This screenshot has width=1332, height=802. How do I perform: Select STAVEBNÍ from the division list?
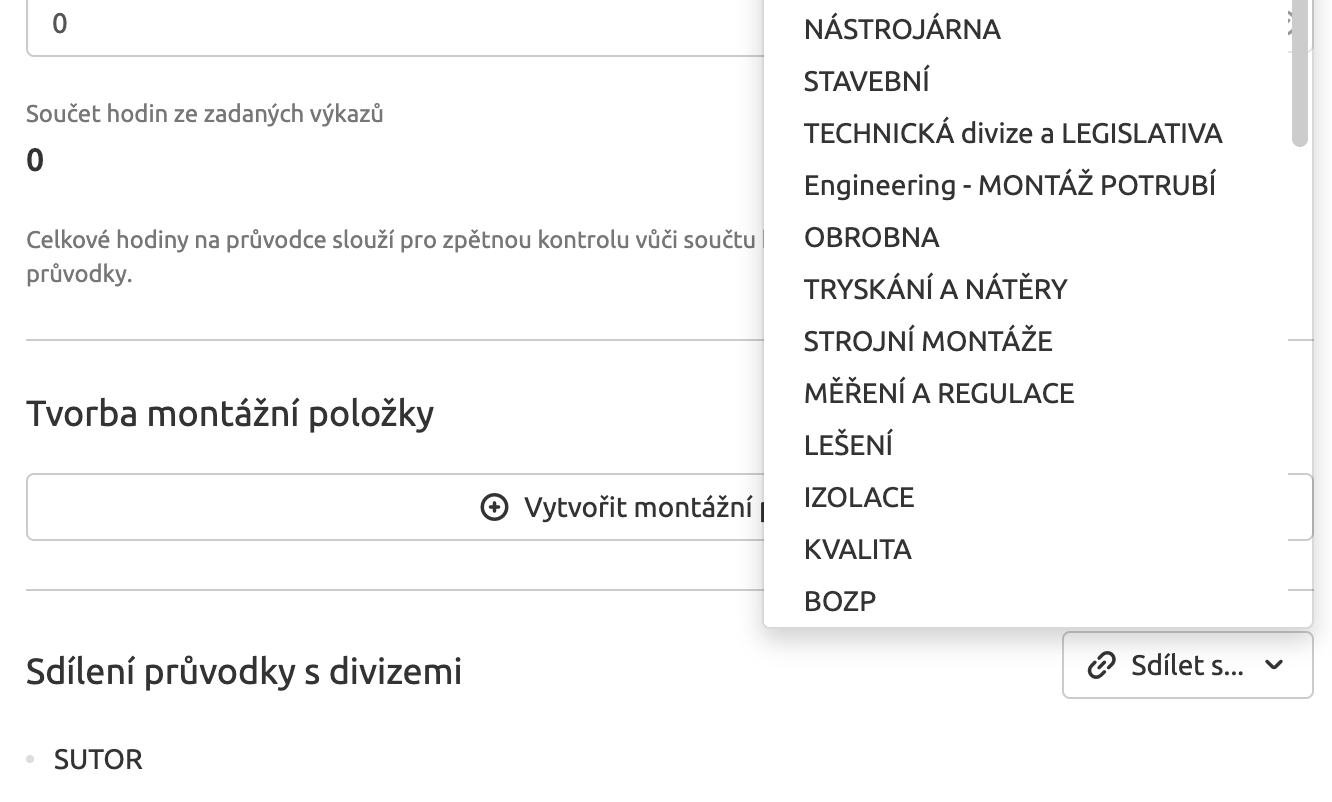tap(867, 81)
